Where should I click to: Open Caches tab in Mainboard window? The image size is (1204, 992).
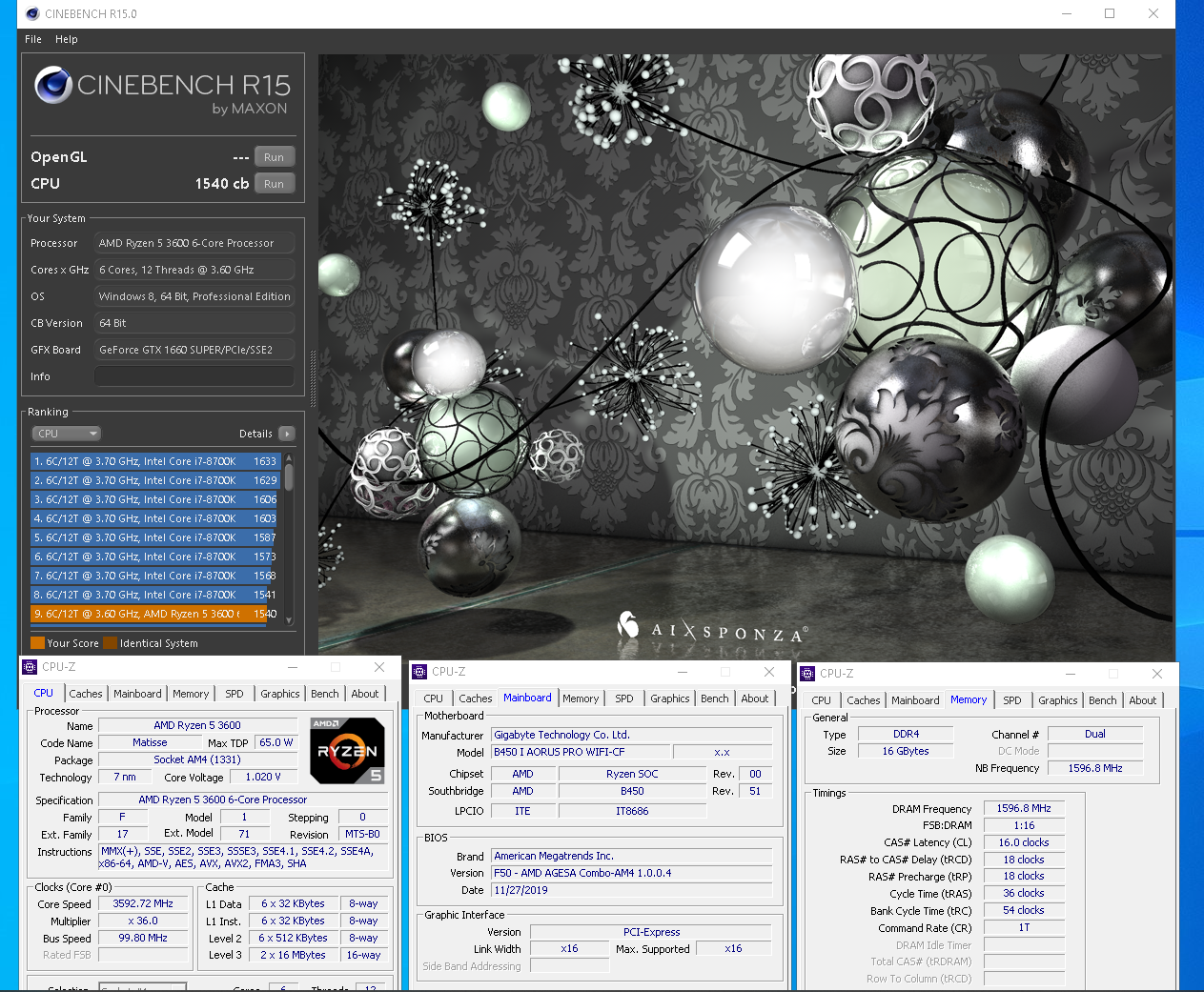point(475,698)
